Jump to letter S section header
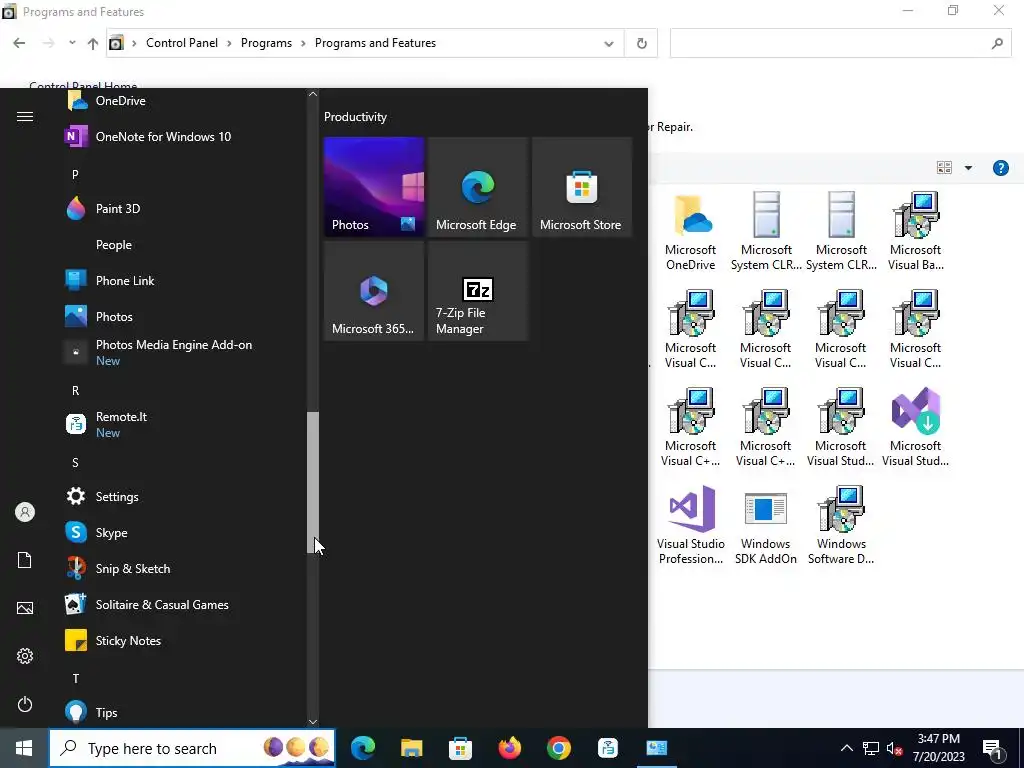The height and width of the screenshot is (768, 1024). tap(75, 462)
